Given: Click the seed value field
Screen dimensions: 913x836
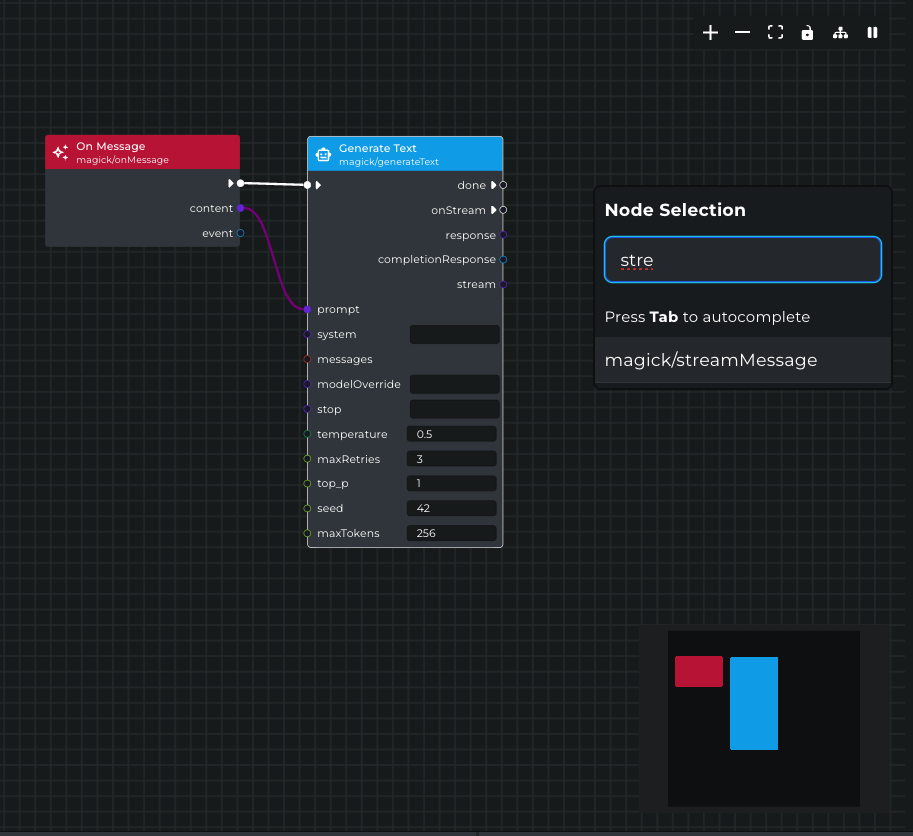Looking at the screenshot, I should tap(451, 507).
